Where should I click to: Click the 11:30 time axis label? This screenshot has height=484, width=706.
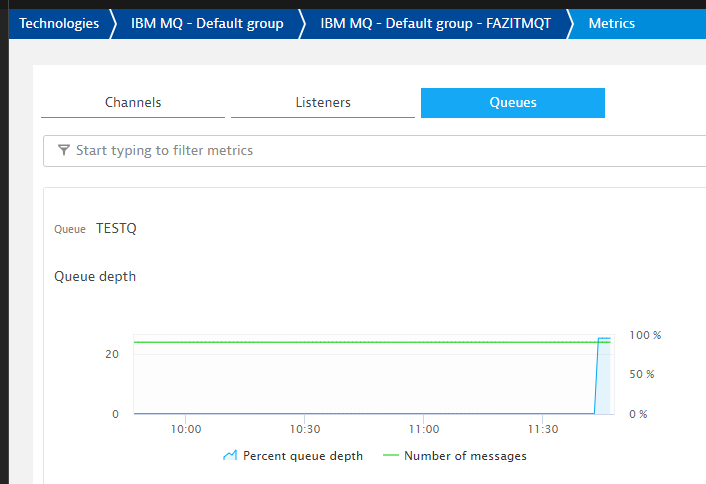543,429
